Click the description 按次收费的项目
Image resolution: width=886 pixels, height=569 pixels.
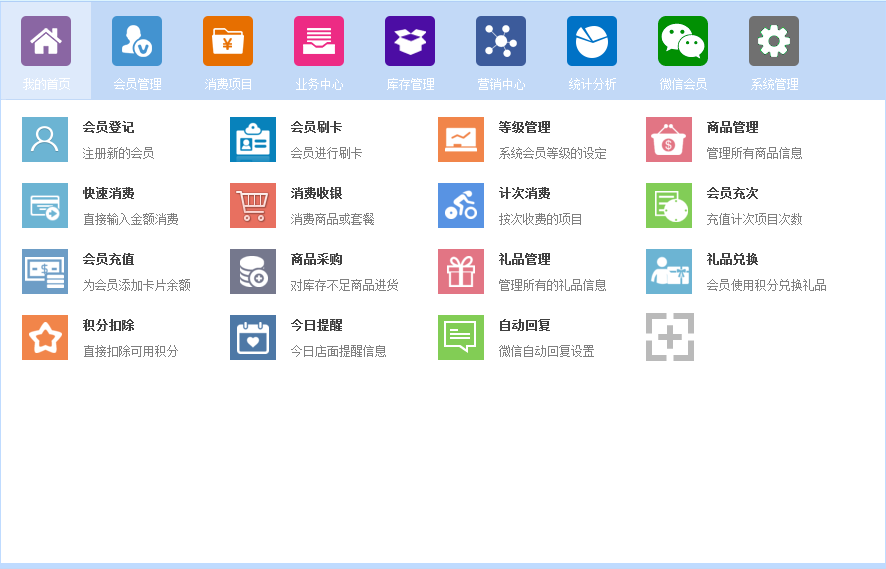click(540, 220)
